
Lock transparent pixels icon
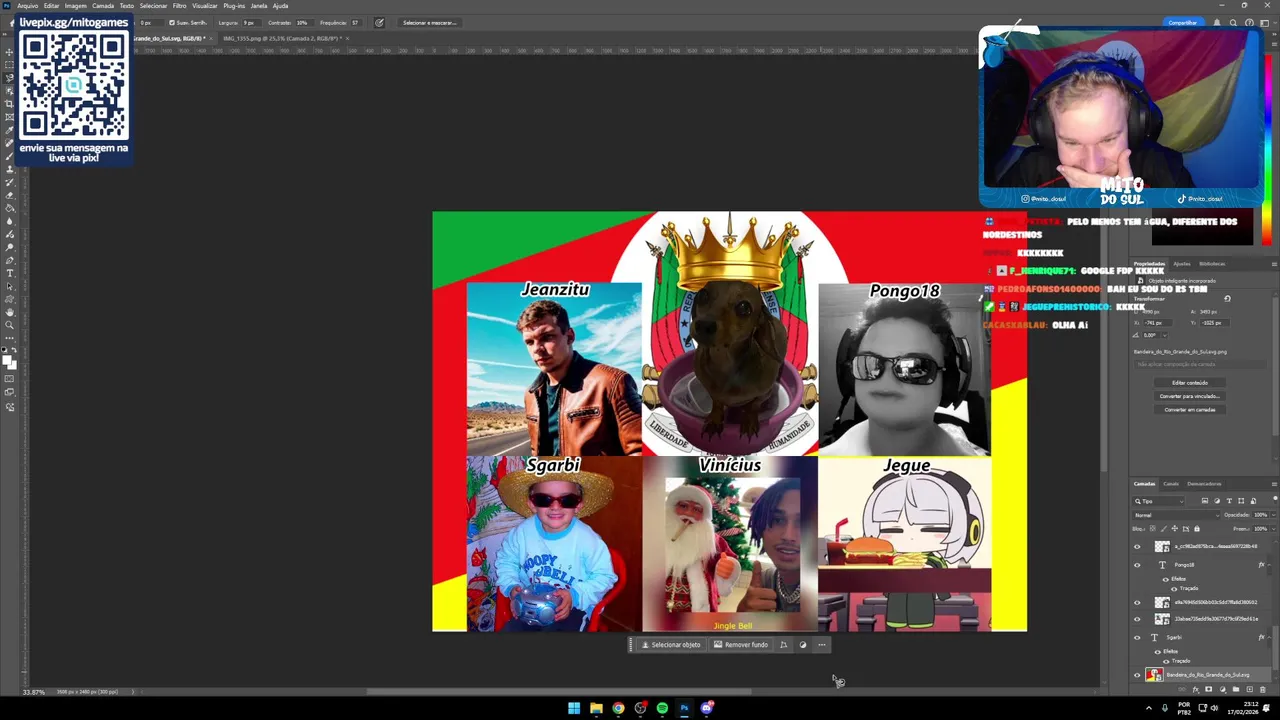tap(1152, 528)
